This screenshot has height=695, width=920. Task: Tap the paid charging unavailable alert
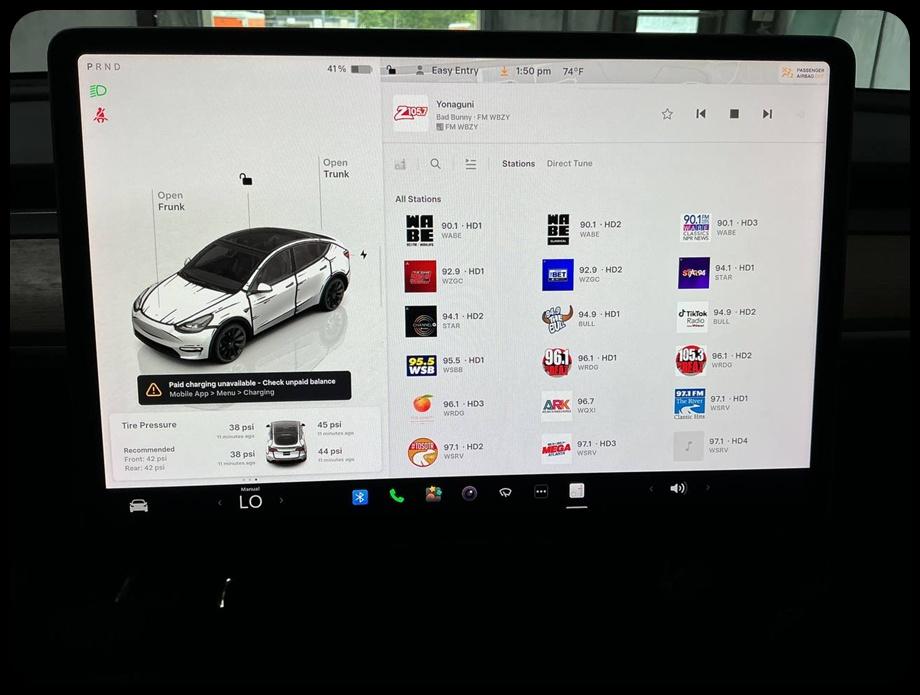click(244, 387)
